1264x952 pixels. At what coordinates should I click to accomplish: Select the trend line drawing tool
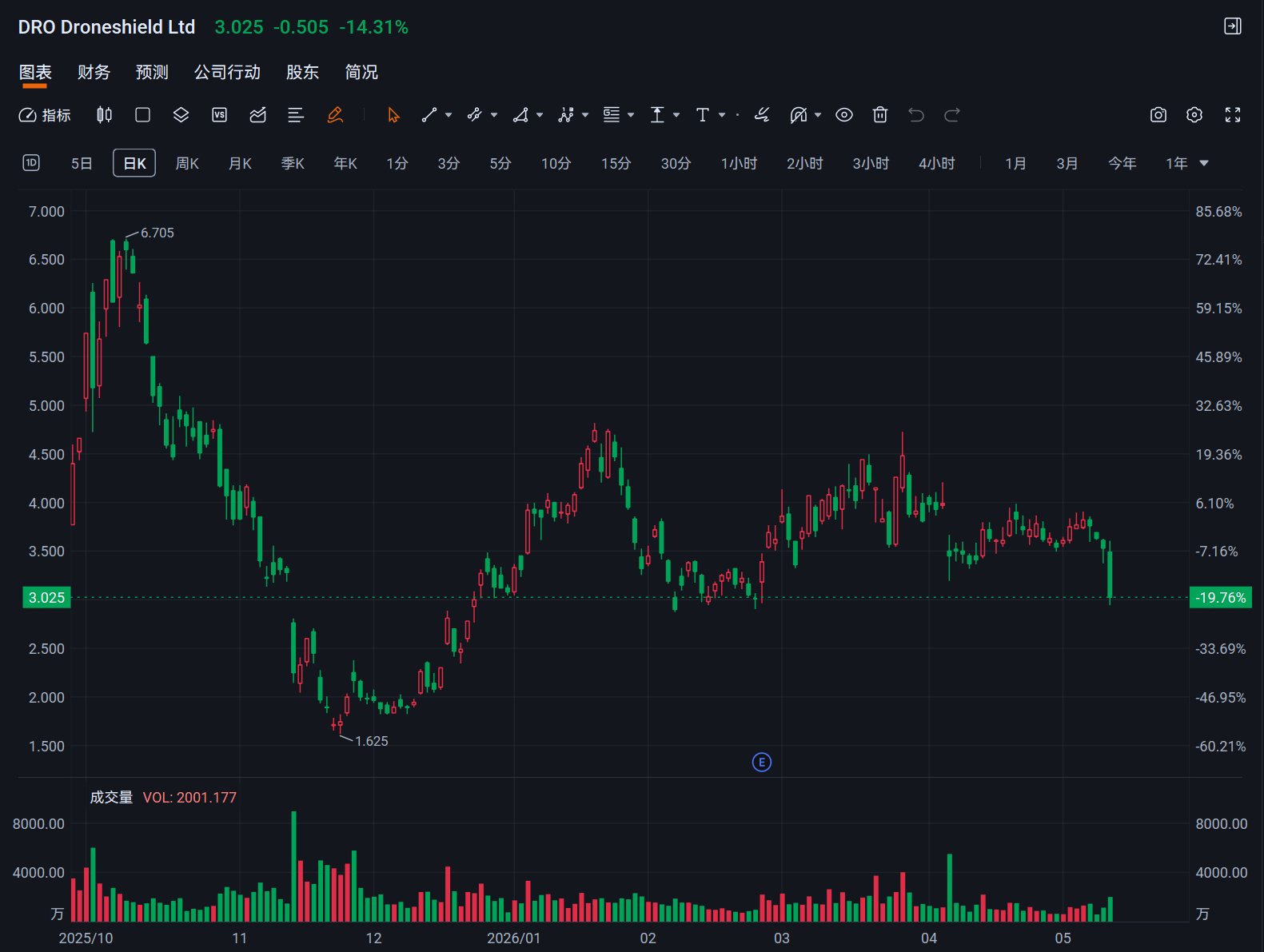click(x=429, y=115)
